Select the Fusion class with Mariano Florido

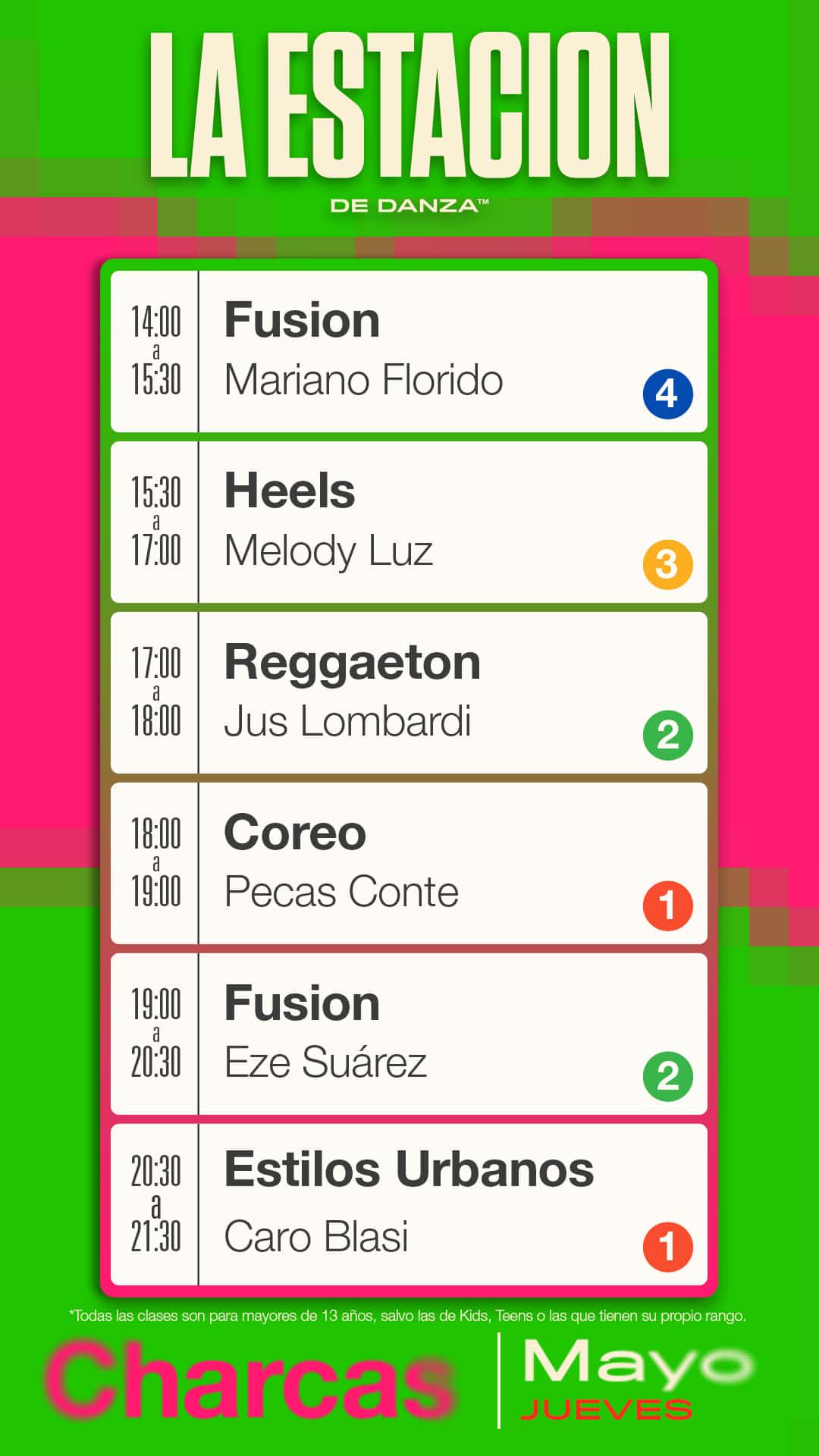[302, 320]
